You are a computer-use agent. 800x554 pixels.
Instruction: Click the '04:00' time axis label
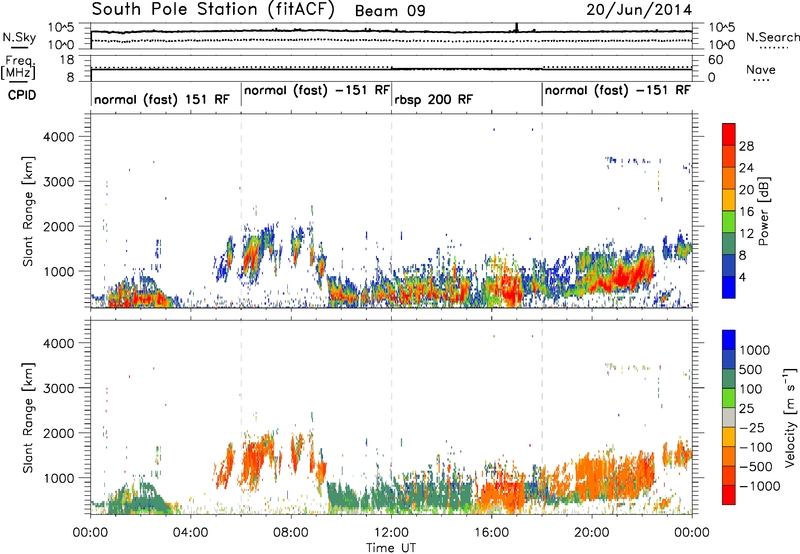tap(191, 533)
